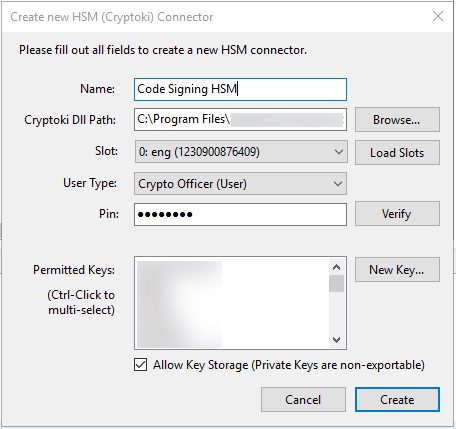Cancel the connector creation
Image resolution: width=456 pixels, height=429 pixels.
(303, 400)
